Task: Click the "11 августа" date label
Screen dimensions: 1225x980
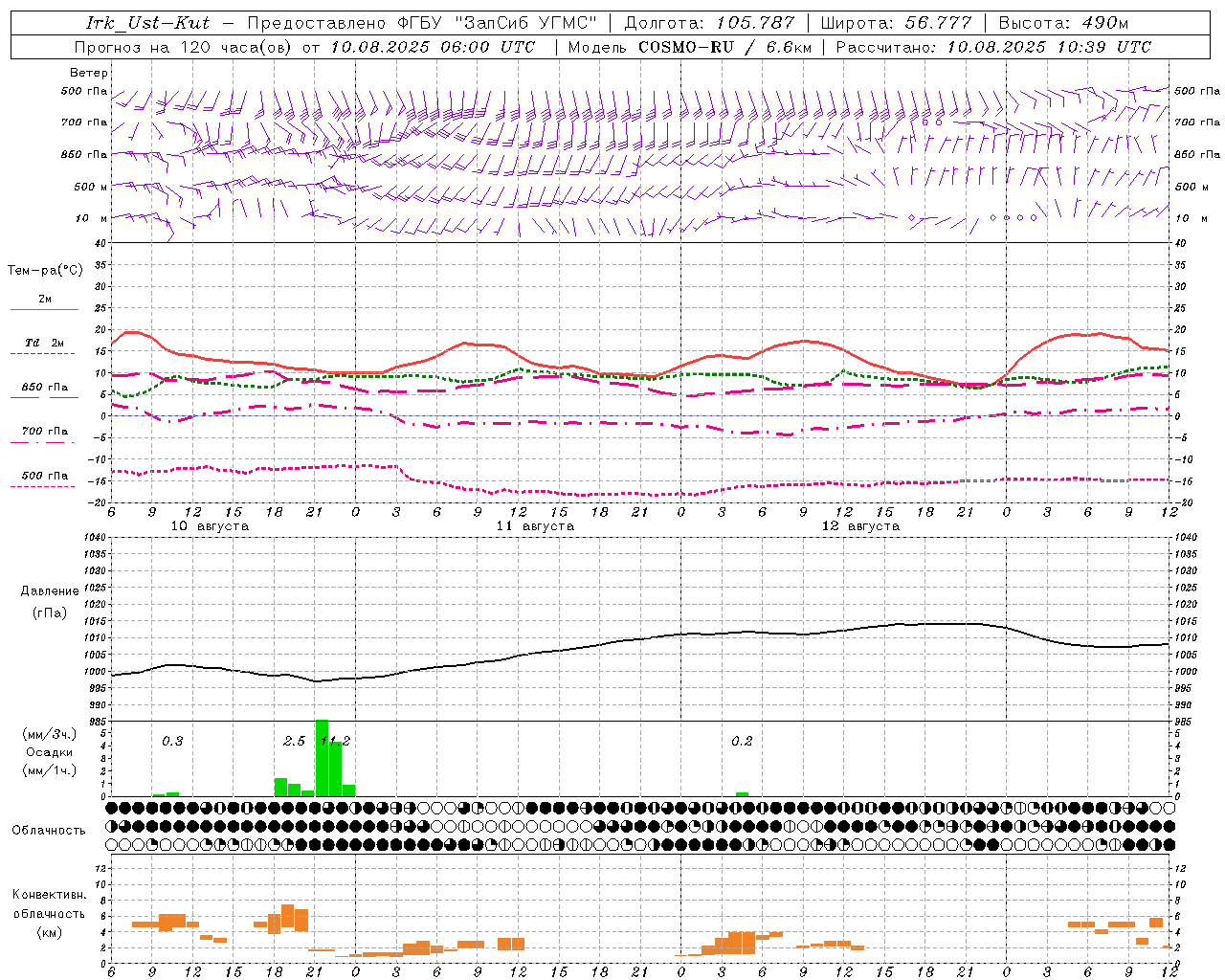Action: coord(535,526)
